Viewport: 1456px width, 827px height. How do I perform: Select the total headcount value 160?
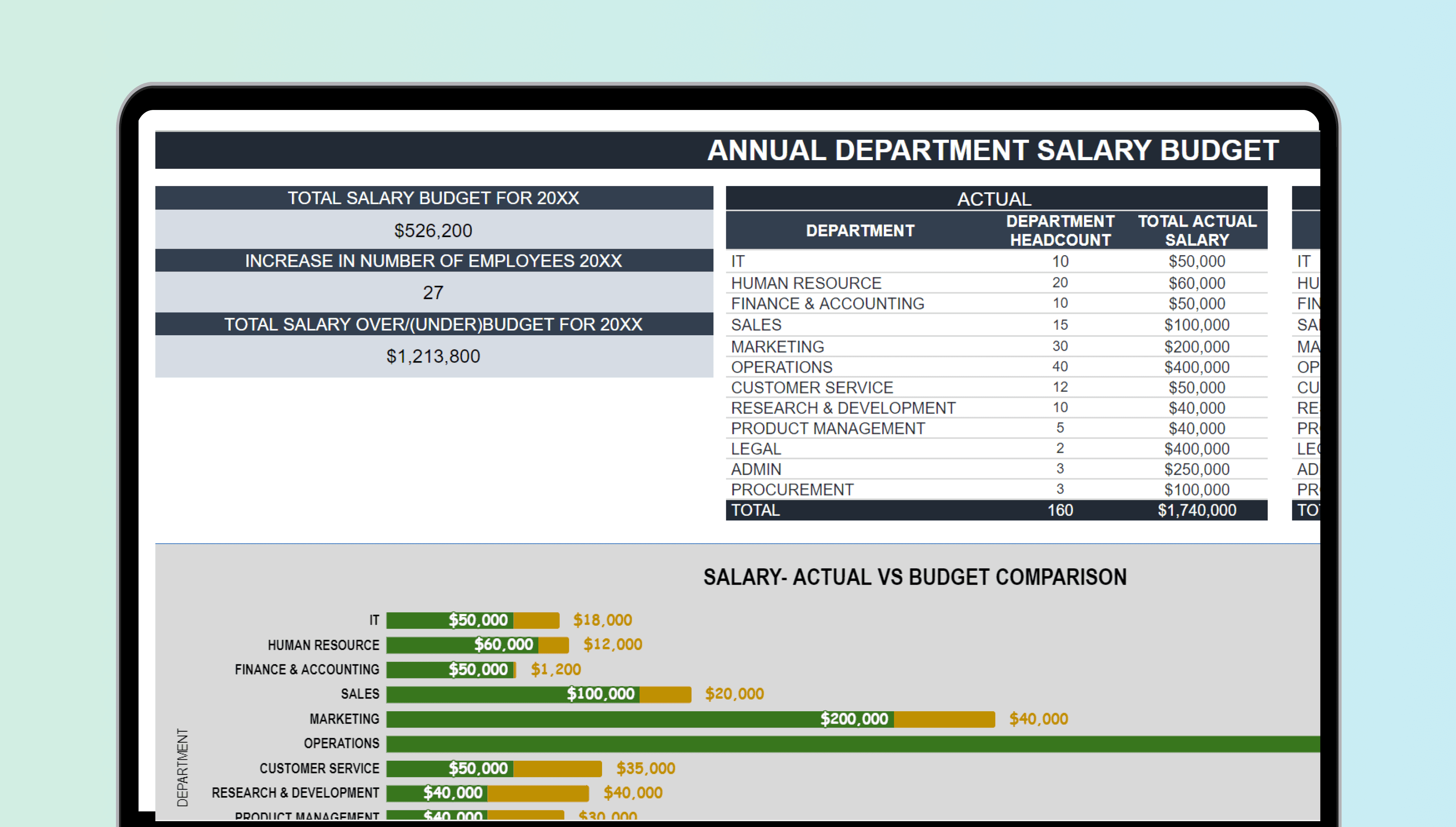(1060, 510)
